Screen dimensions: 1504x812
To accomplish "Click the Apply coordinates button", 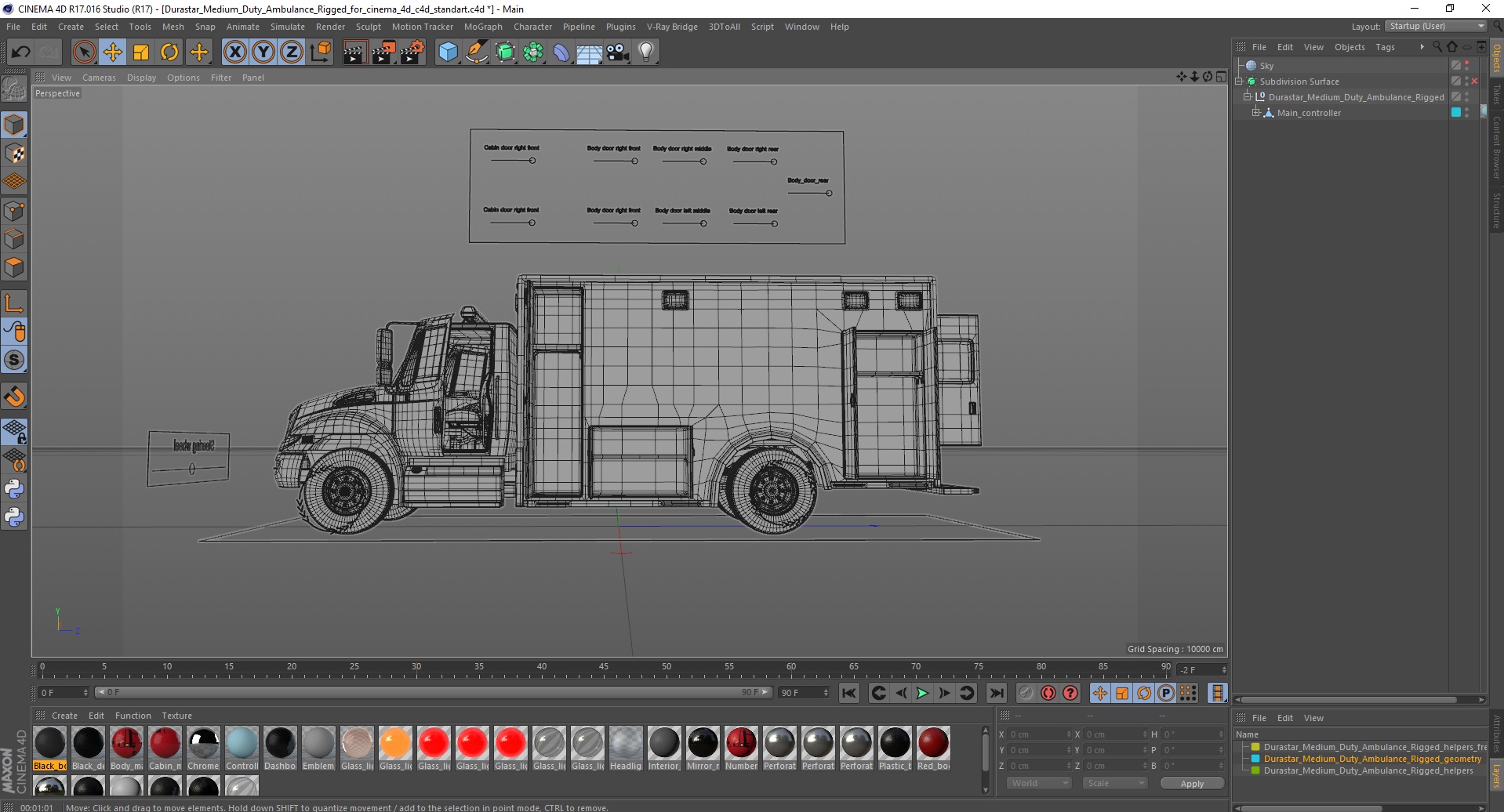I will (x=1192, y=784).
